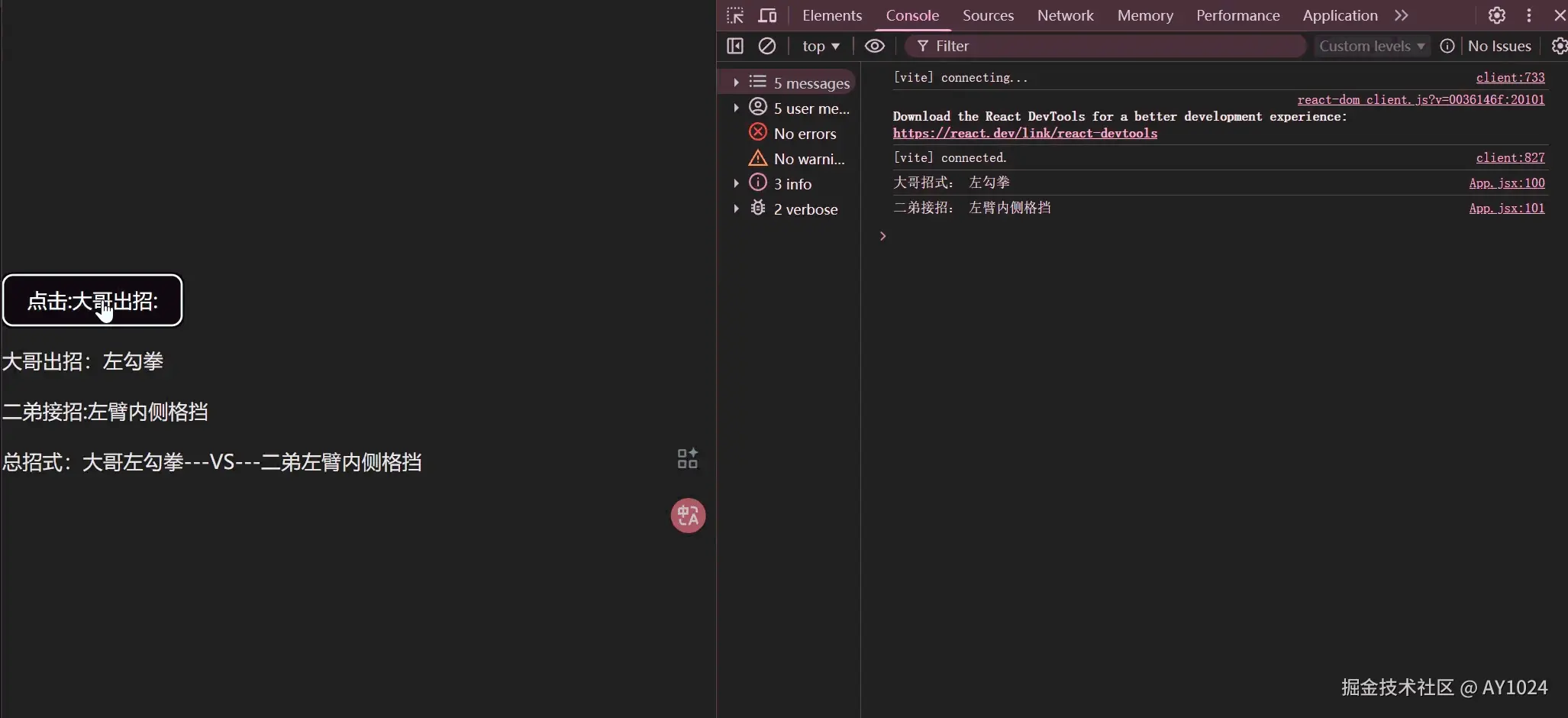The width and height of the screenshot is (1568, 718).
Task: Focus the console Filter input field
Action: point(1105,46)
